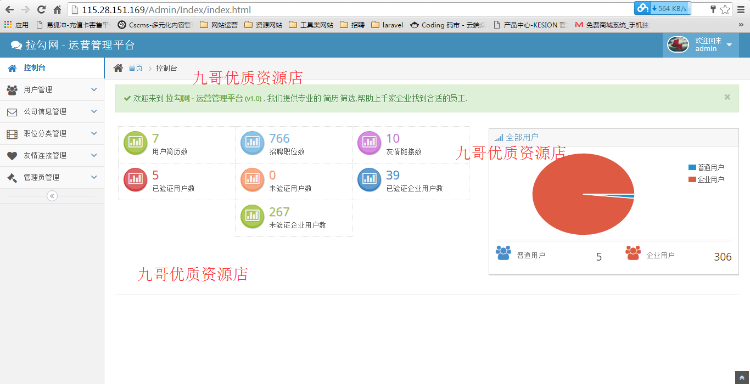The height and width of the screenshot is (384, 750).
Task: Click the 首页 breadcrumb link
Action: click(x=136, y=68)
